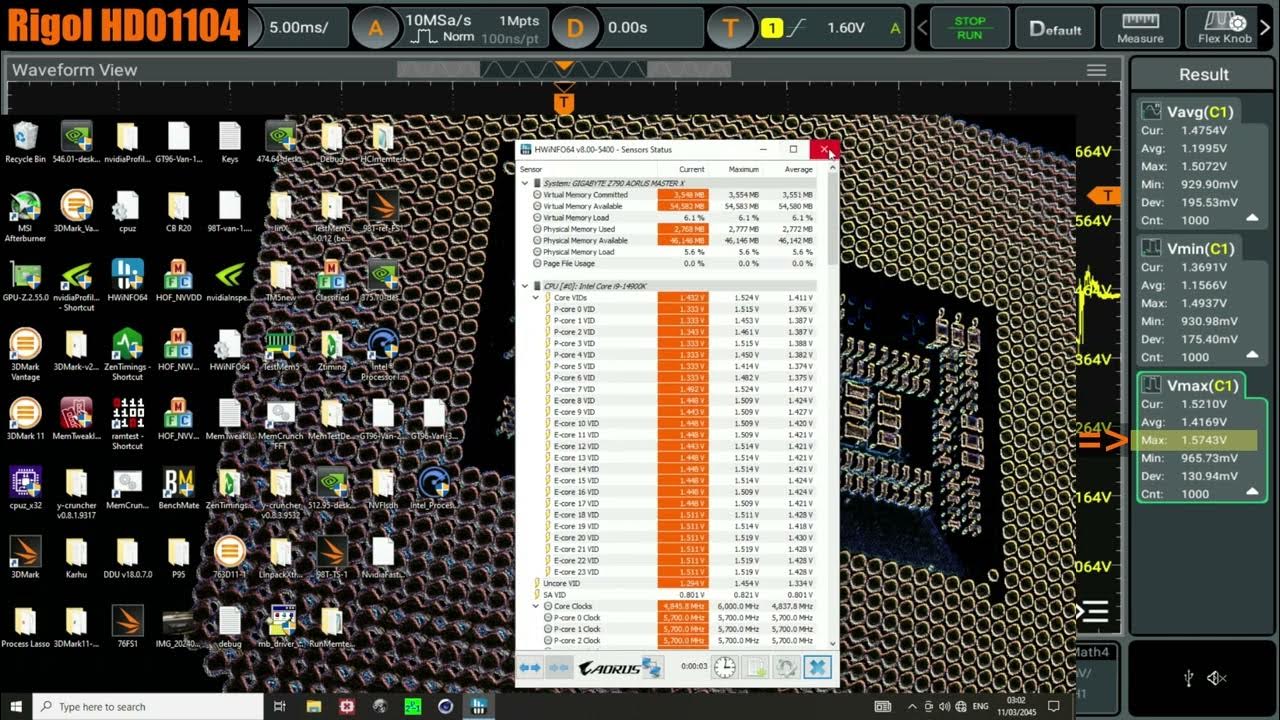Click the STOP/RUN acquisition button
Image resolution: width=1280 pixels, height=720 pixels.
click(969, 28)
